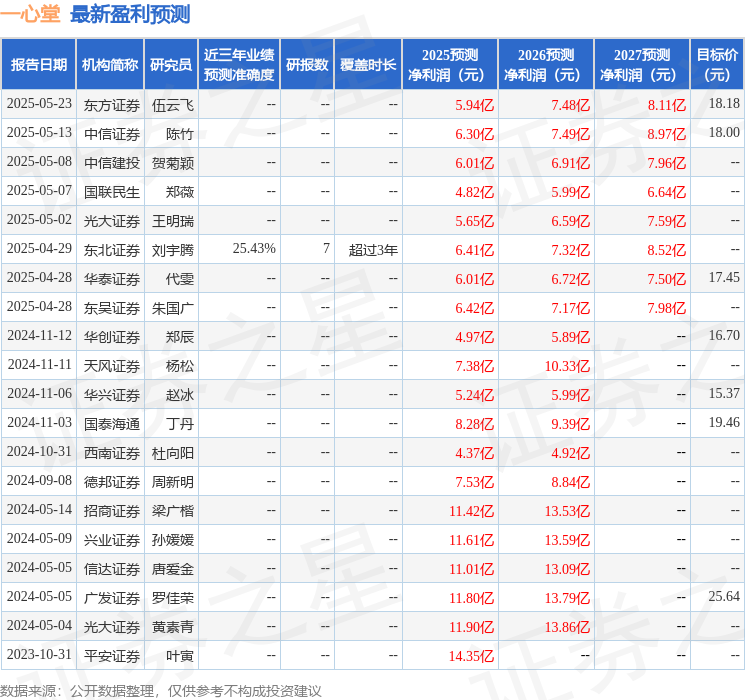The image size is (745, 700).
Task: Click accuracy value 25.43%
Action: tap(254, 249)
